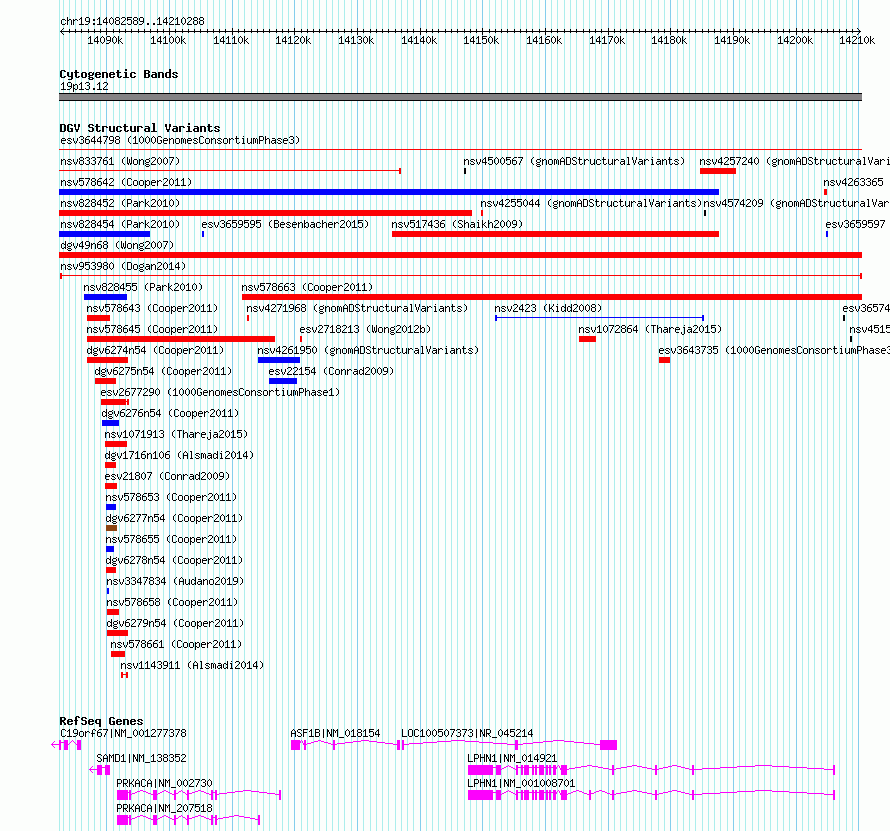Click the nsv4263365 variant label
890x831 pixels.
(x=853, y=182)
